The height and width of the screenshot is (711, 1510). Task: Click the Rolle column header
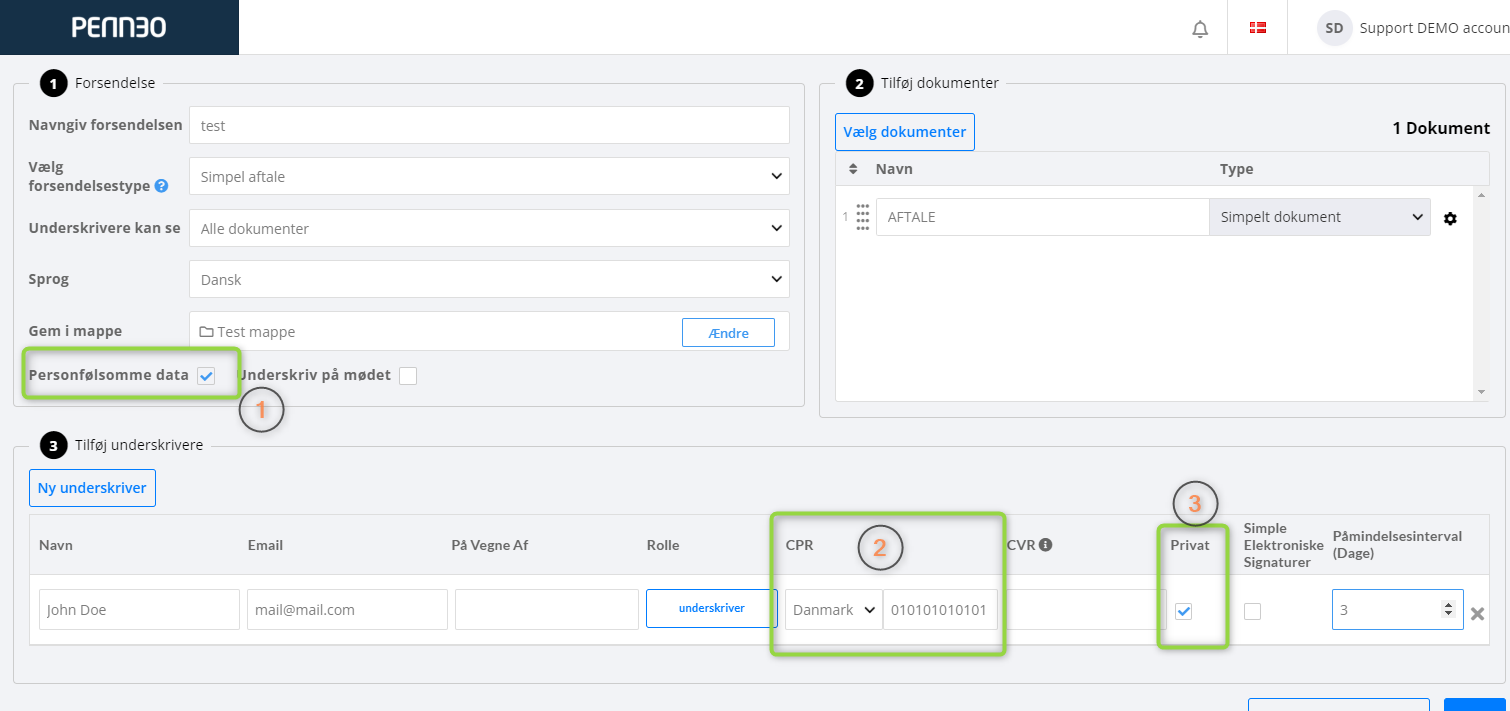[x=663, y=545]
